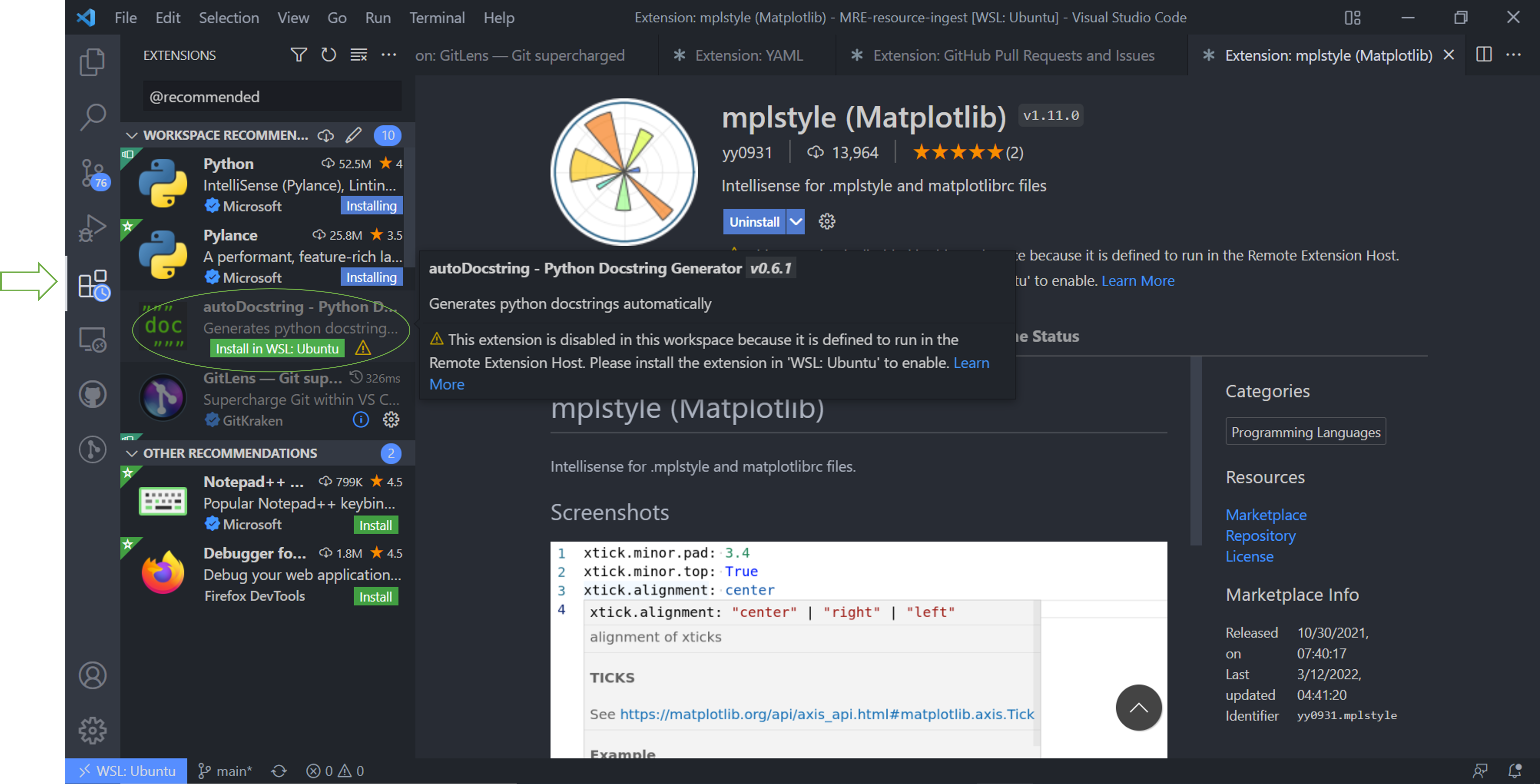The width and height of the screenshot is (1540, 784).
Task: Open Marketplace resource link
Action: tap(1265, 515)
